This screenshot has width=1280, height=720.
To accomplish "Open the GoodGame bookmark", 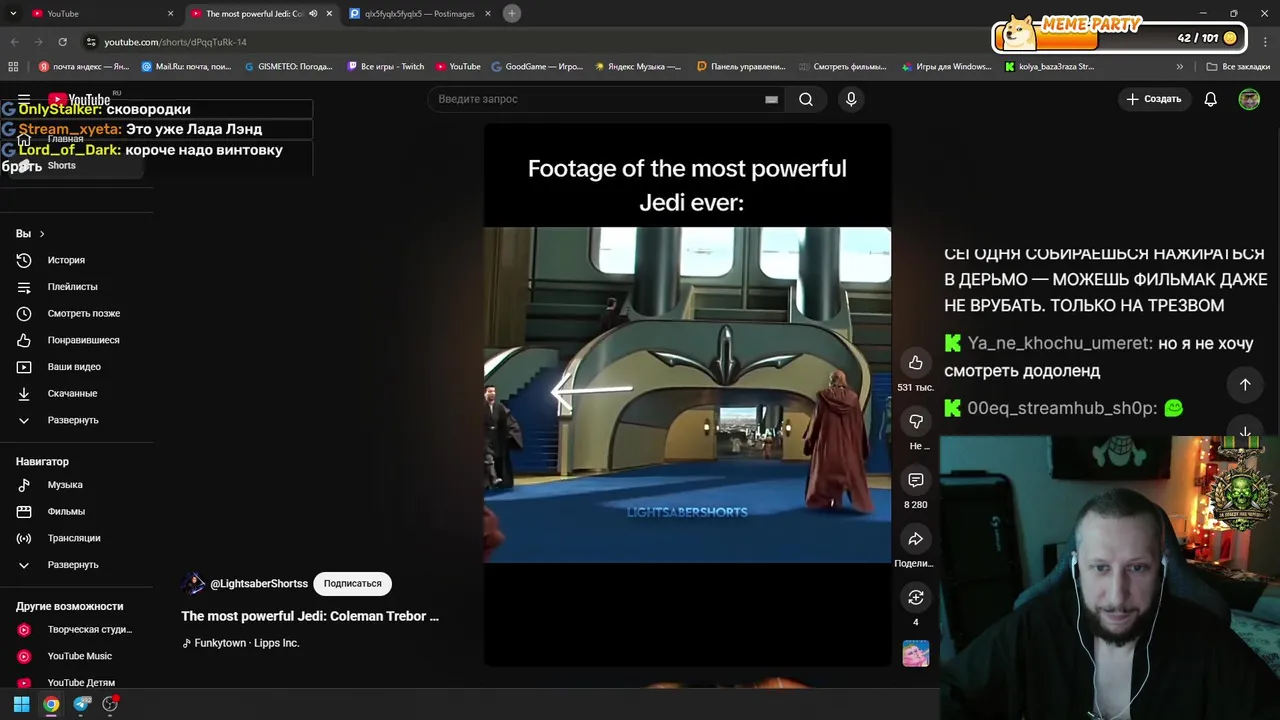I will [537, 67].
